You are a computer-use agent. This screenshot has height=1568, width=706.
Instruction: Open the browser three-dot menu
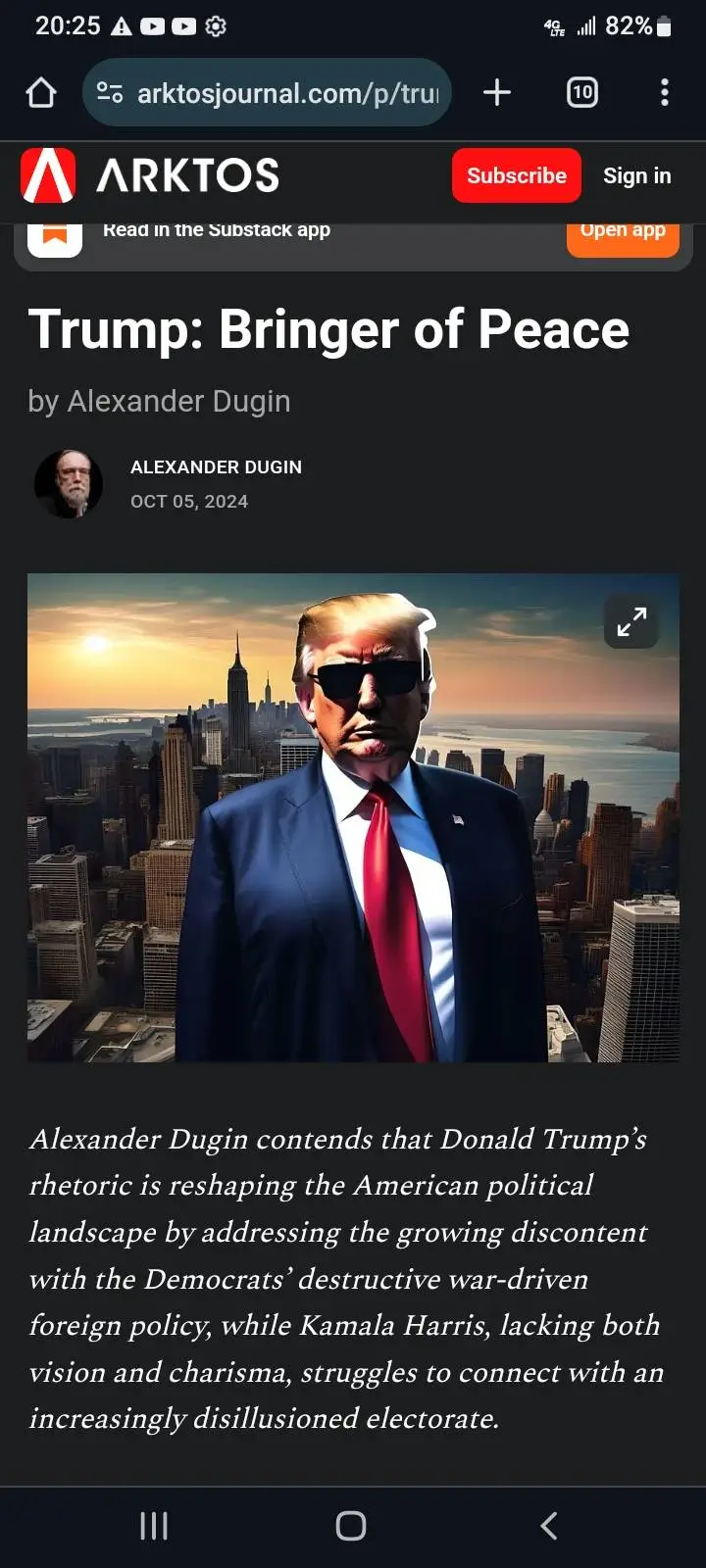[665, 92]
